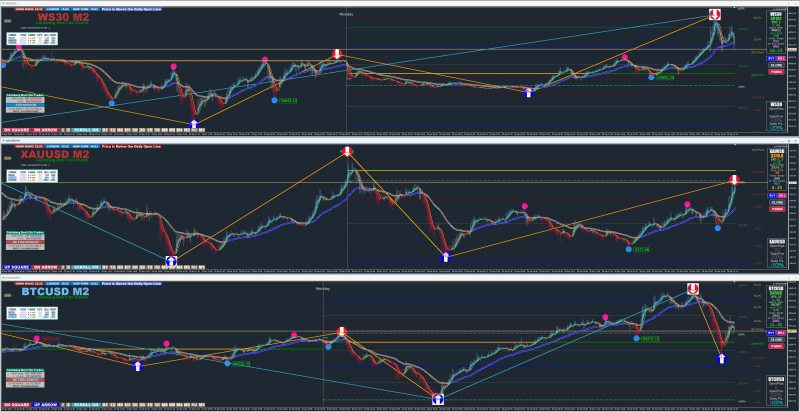Switch WS30 chart to M1 timeframe
This screenshot has width=800, height=412.
pos(202,130)
